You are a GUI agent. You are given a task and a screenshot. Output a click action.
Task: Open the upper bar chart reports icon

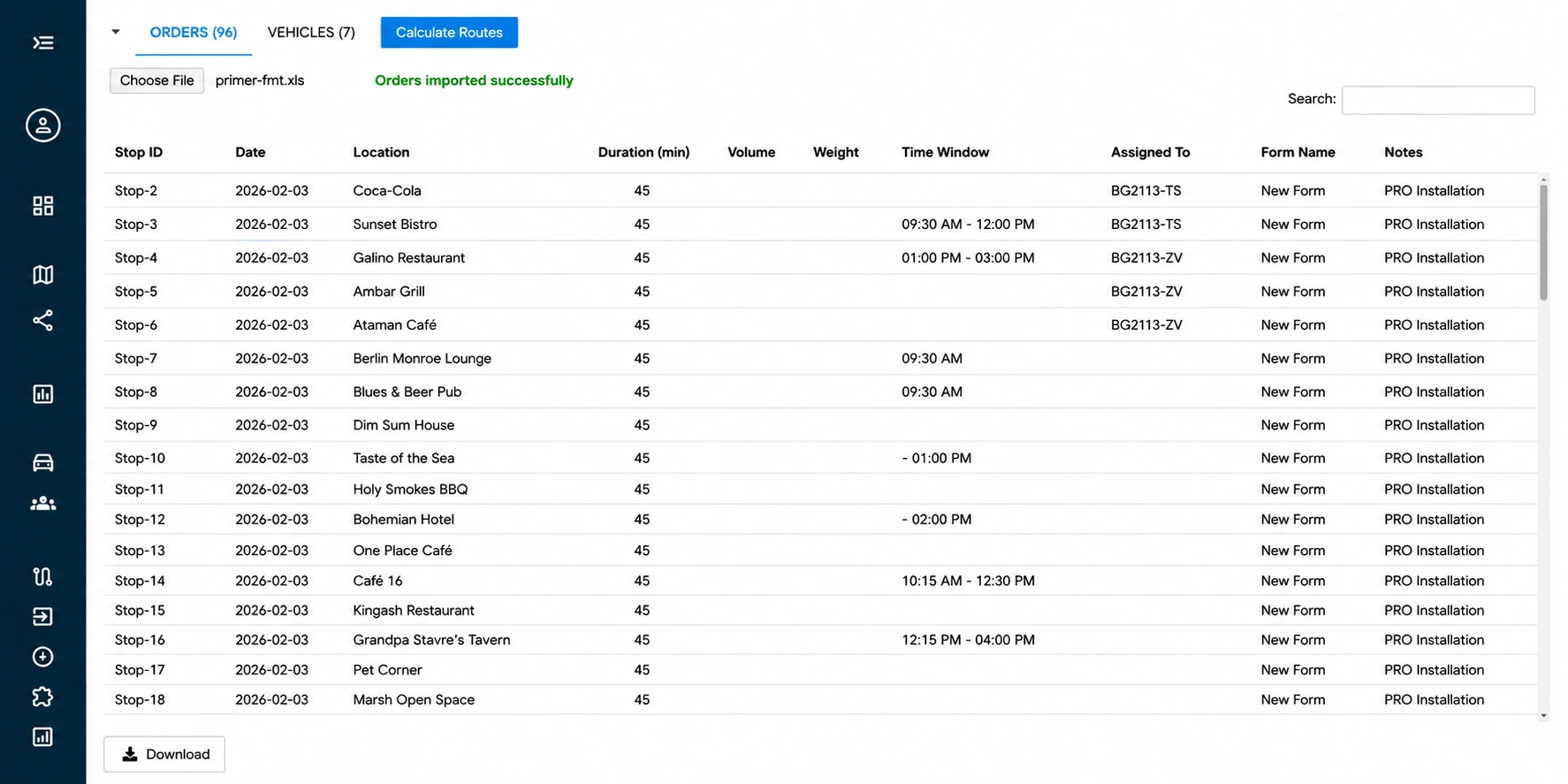[x=42, y=394]
